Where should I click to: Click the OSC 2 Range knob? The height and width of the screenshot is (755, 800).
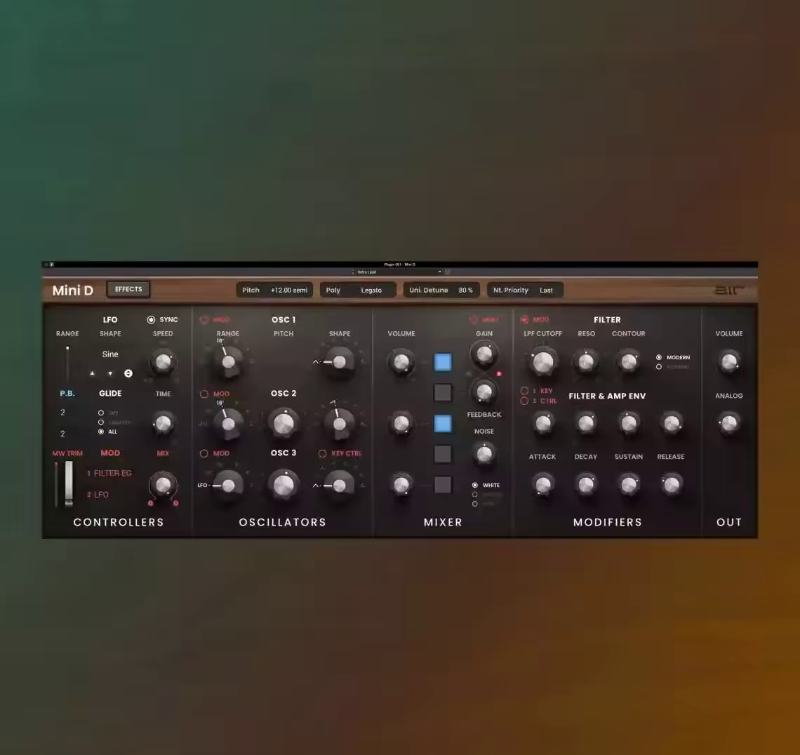(x=228, y=423)
